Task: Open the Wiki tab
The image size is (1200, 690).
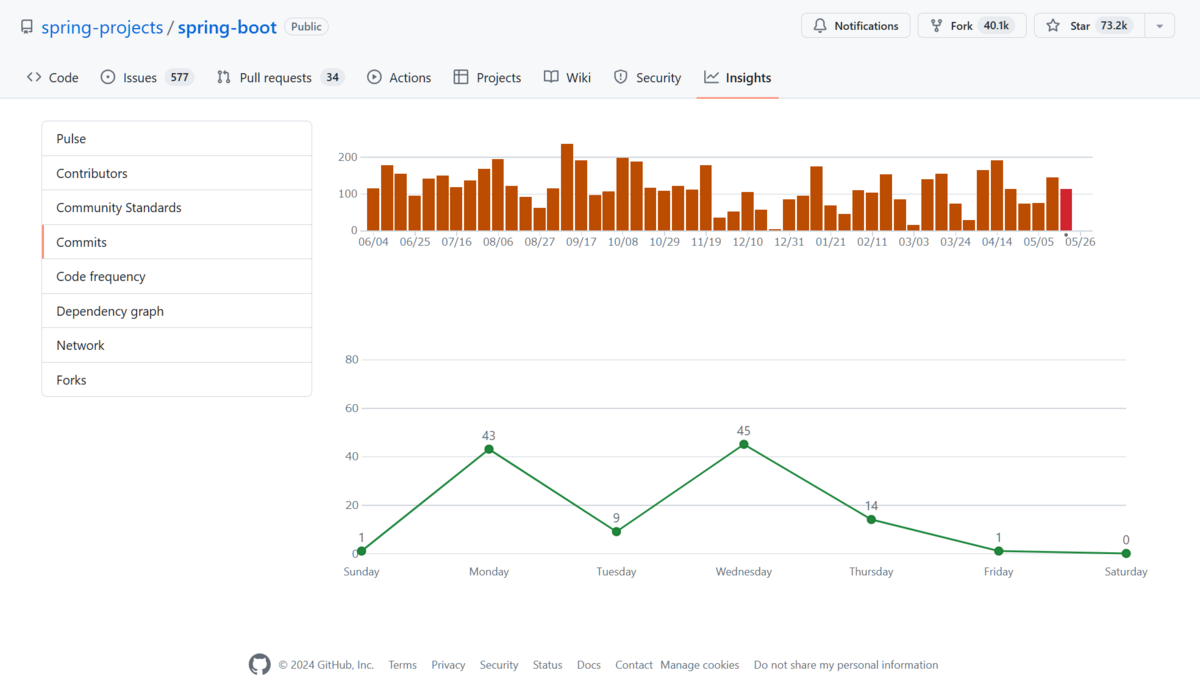Action: coord(567,77)
